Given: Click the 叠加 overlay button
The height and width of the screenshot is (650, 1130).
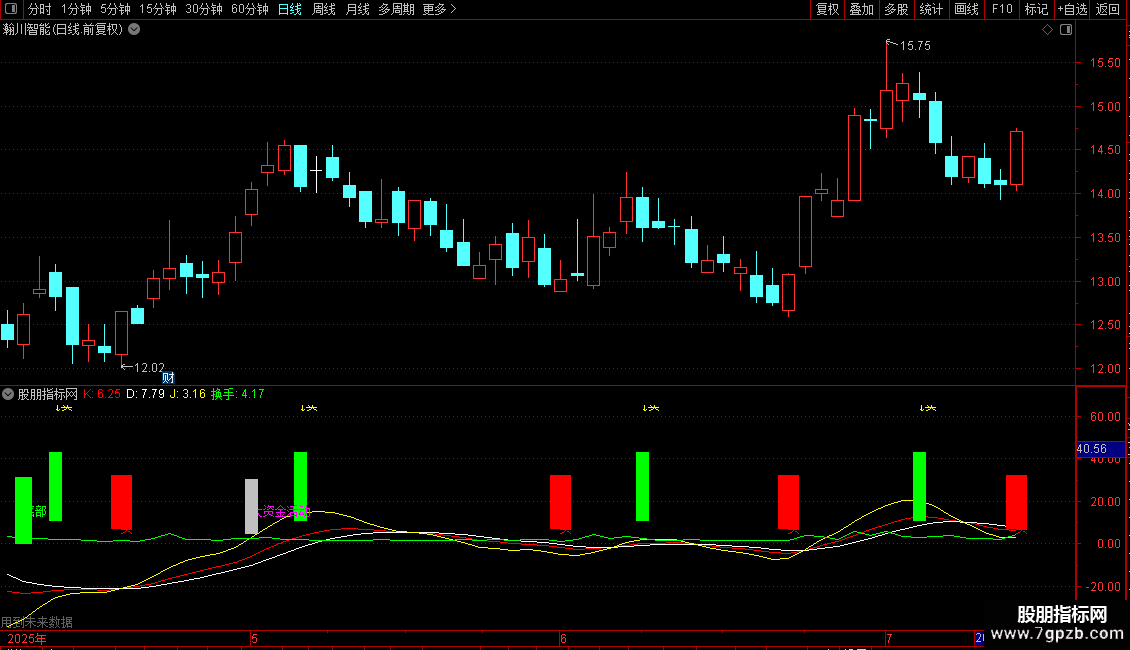Looking at the screenshot, I should pos(862,9).
